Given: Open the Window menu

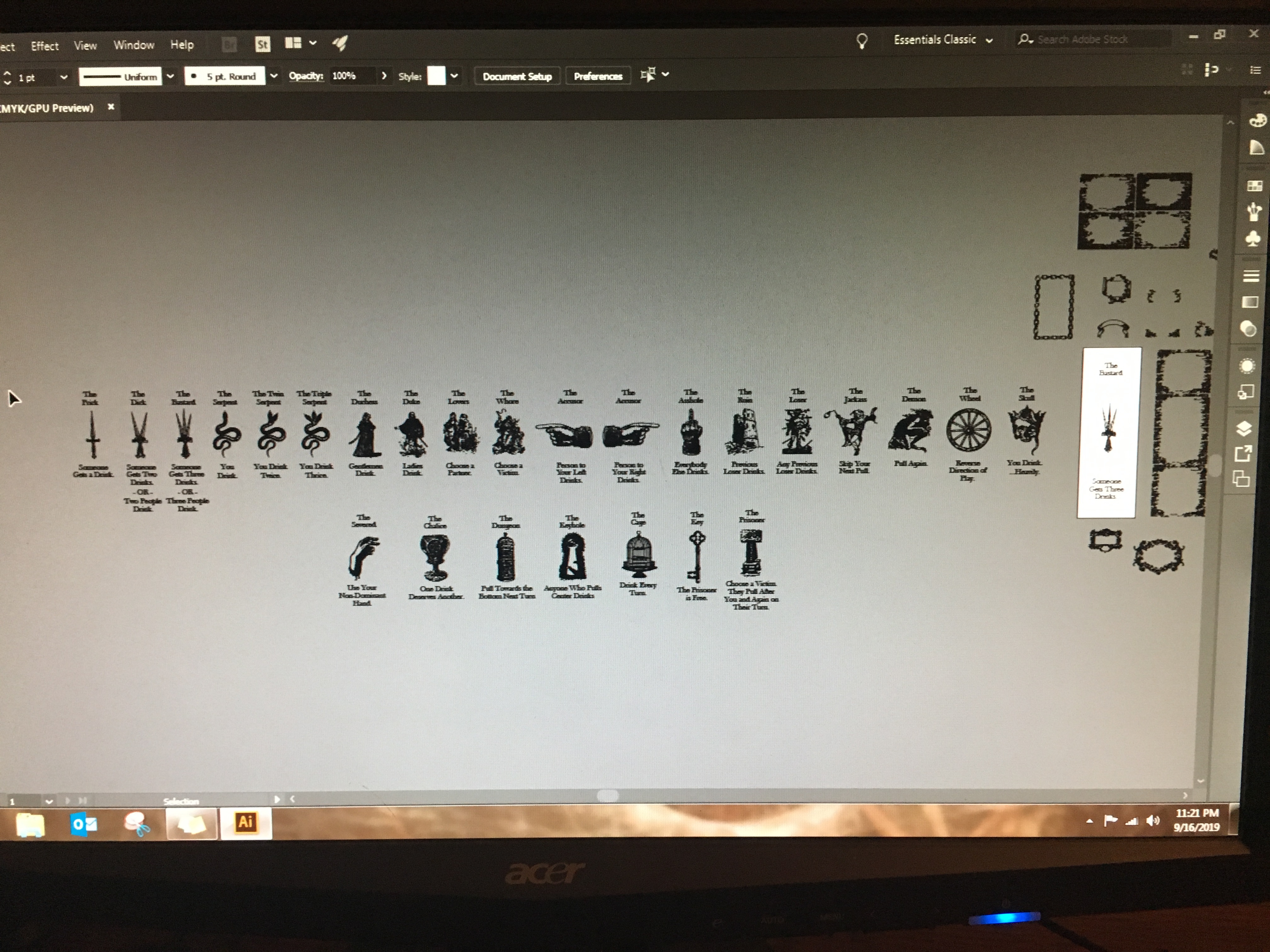Looking at the screenshot, I should click(134, 45).
